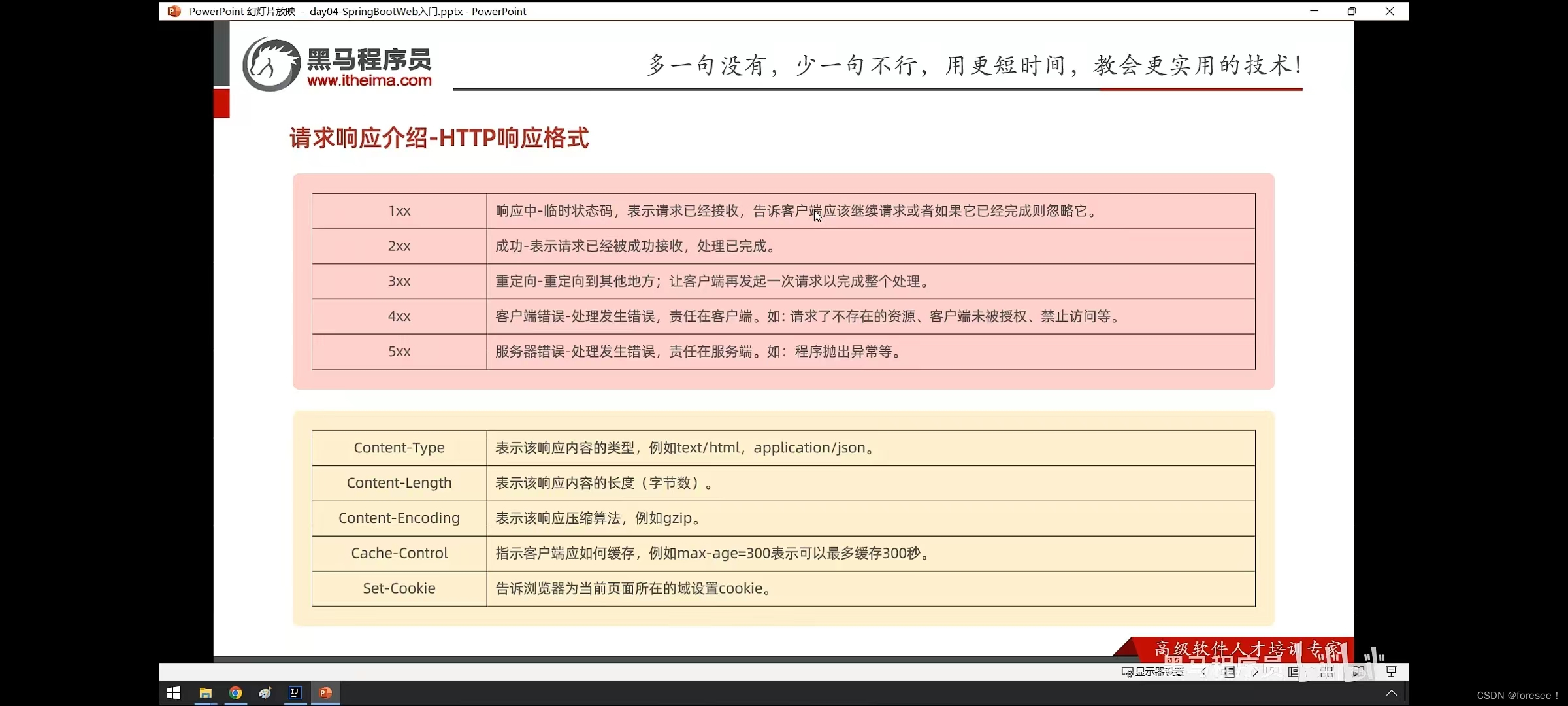Click the slide show view icon
The height and width of the screenshot is (706, 1568).
(1390, 672)
